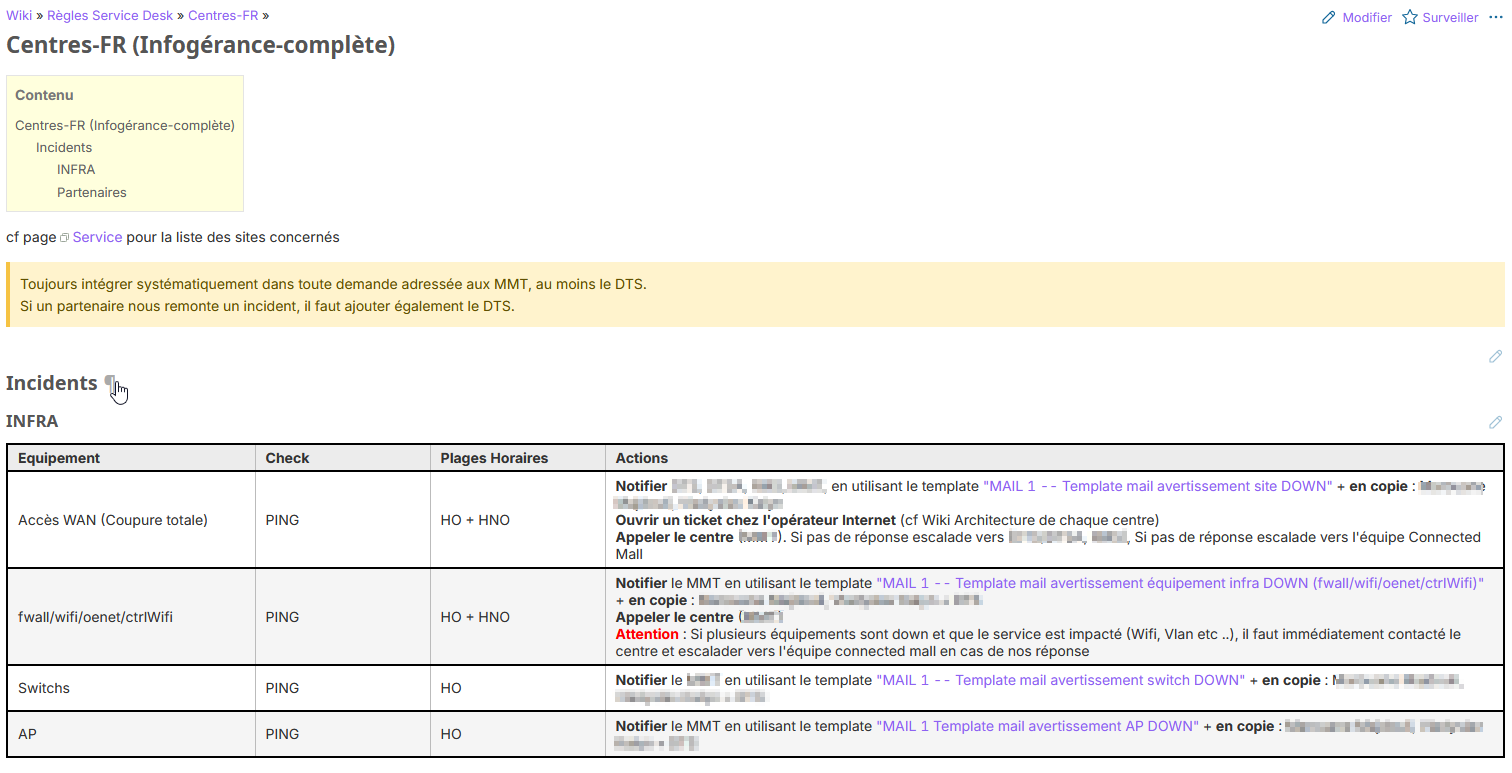Navigate to the Centres-FR breadcrumb link
Screen dimensions: 1512x773
pyautogui.click(x=222, y=15)
